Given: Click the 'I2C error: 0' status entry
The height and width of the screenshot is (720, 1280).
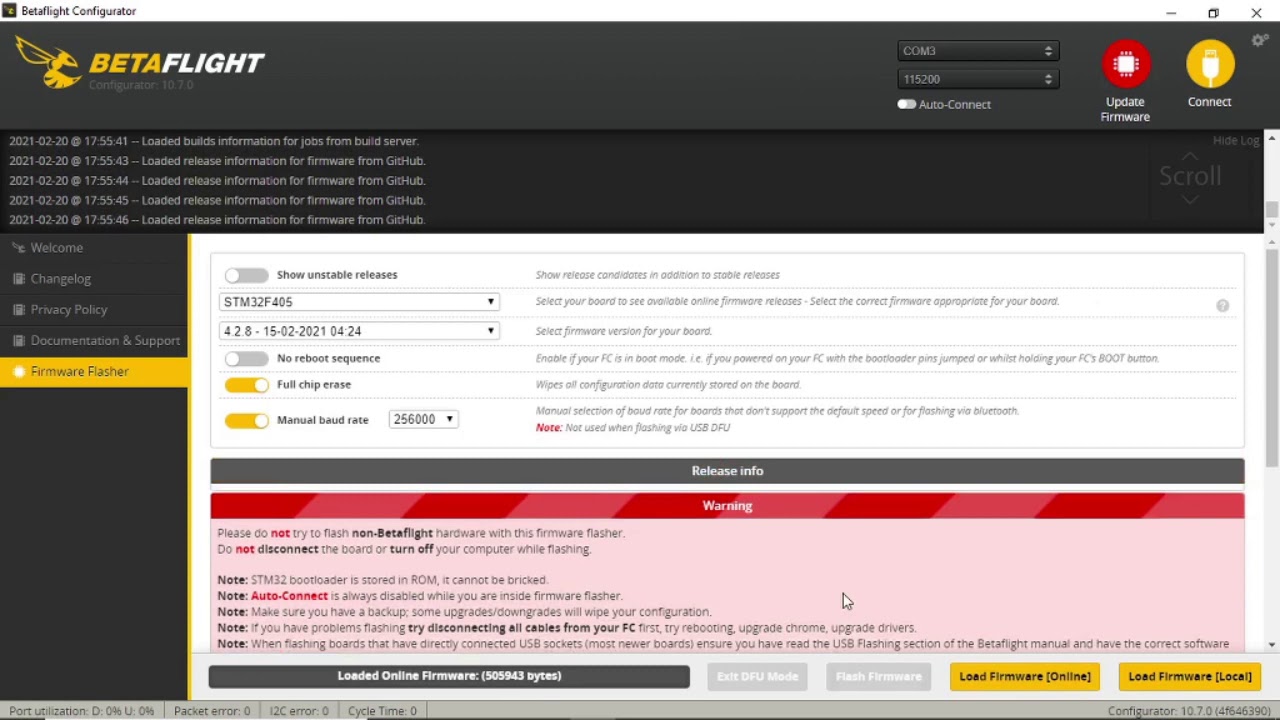Looking at the screenshot, I should [299, 711].
